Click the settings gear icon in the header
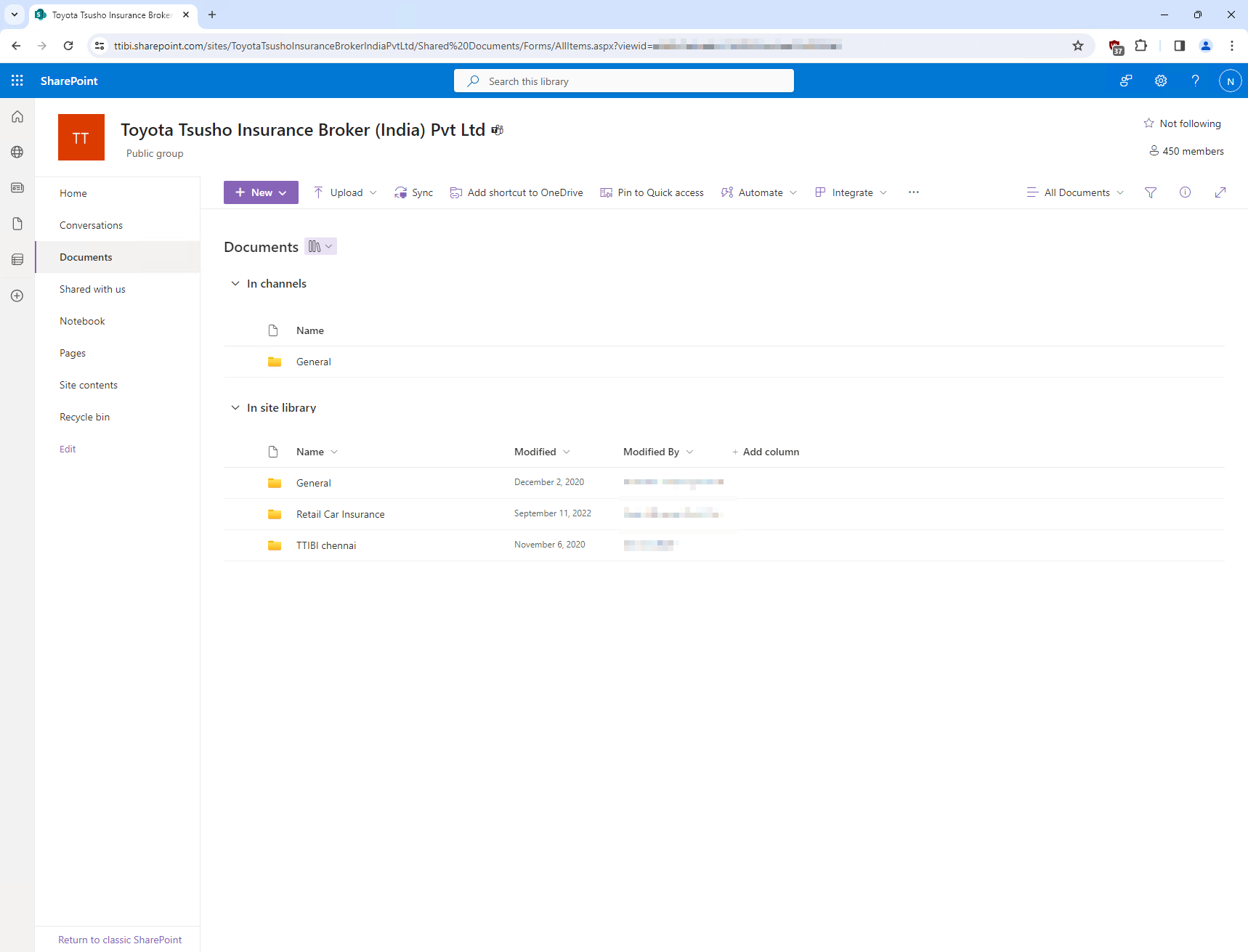 [x=1161, y=81]
